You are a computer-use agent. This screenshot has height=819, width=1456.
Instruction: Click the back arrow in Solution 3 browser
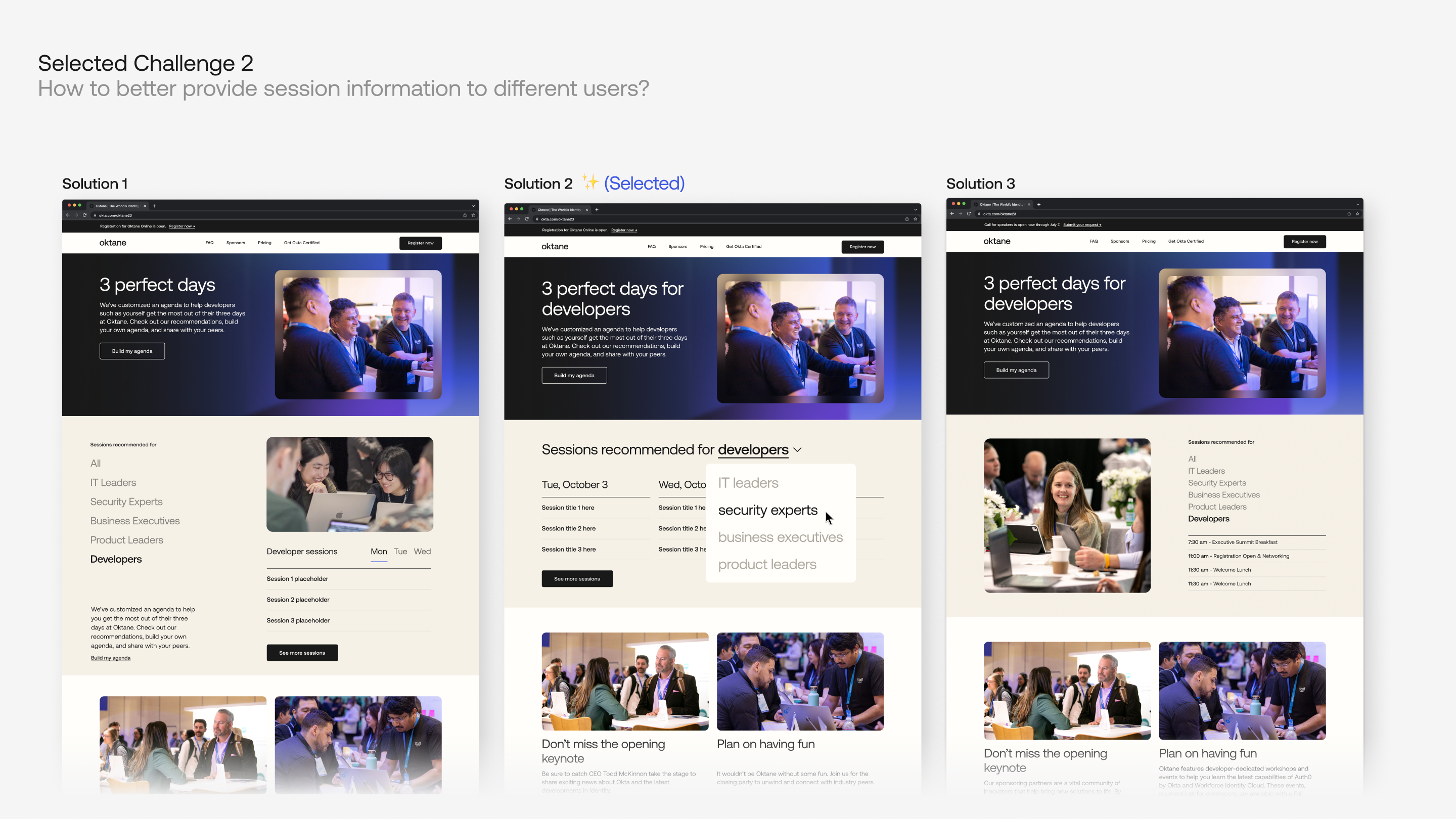(x=952, y=214)
